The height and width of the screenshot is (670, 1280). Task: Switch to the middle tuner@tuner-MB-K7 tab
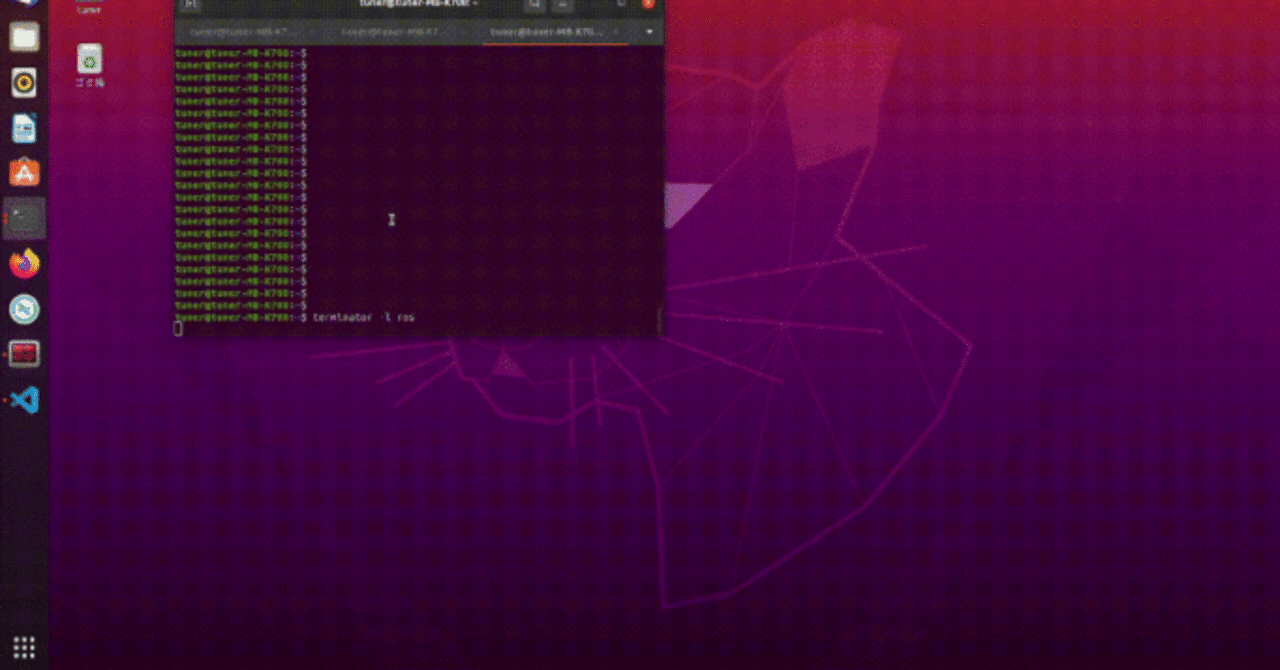pos(390,31)
